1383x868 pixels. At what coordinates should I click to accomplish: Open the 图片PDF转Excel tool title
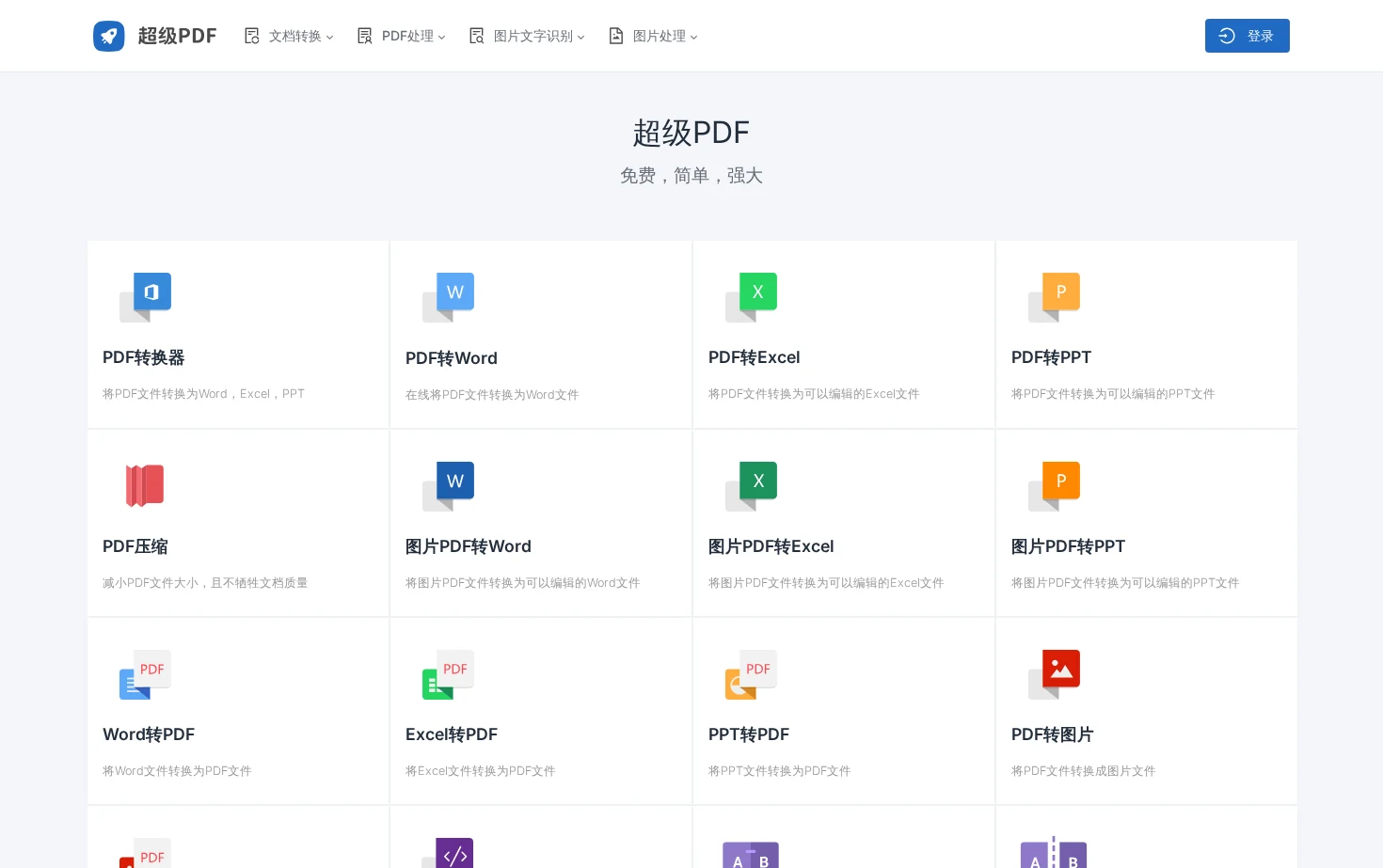pos(771,546)
